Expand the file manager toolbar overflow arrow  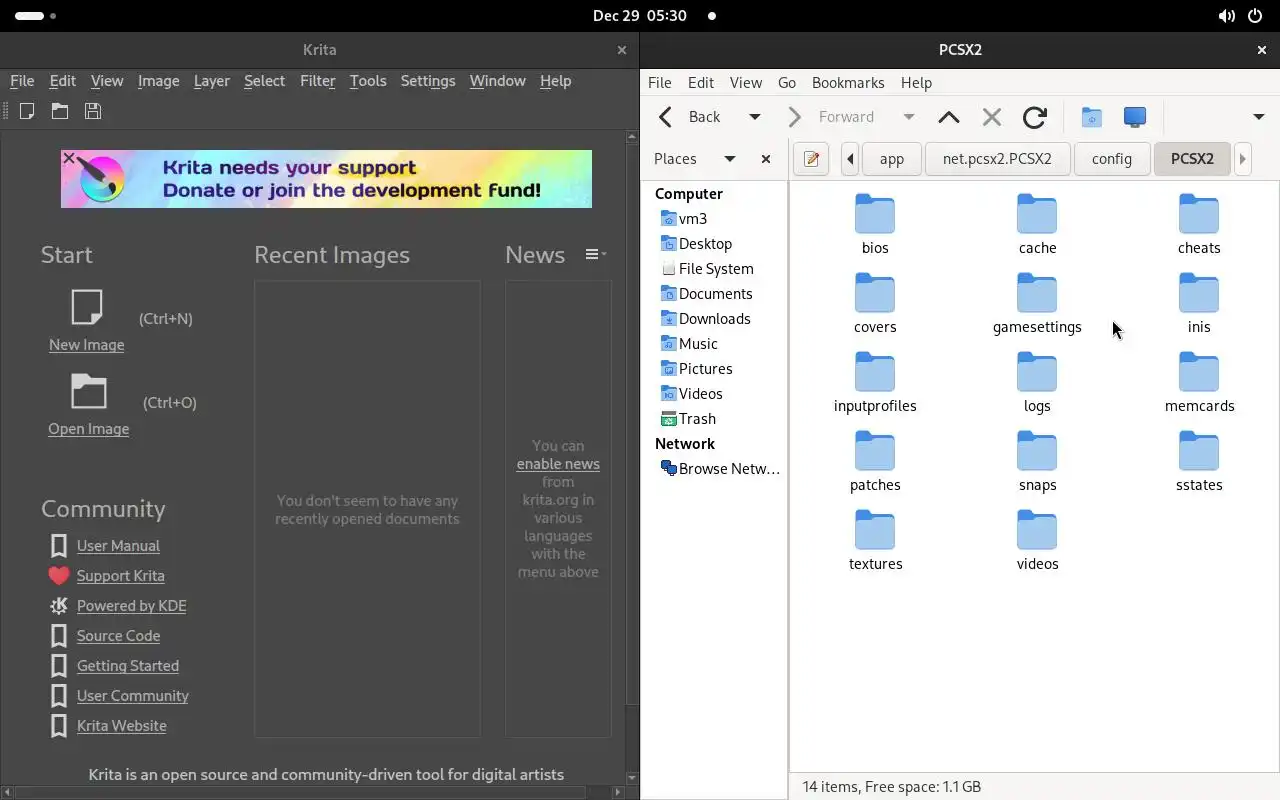tap(1259, 117)
